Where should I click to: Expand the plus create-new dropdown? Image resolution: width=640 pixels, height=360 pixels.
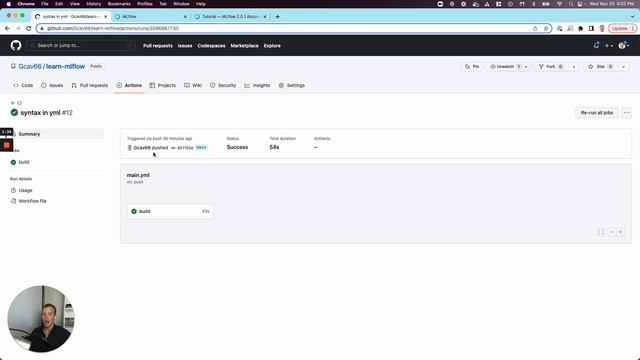tap(609, 46)
